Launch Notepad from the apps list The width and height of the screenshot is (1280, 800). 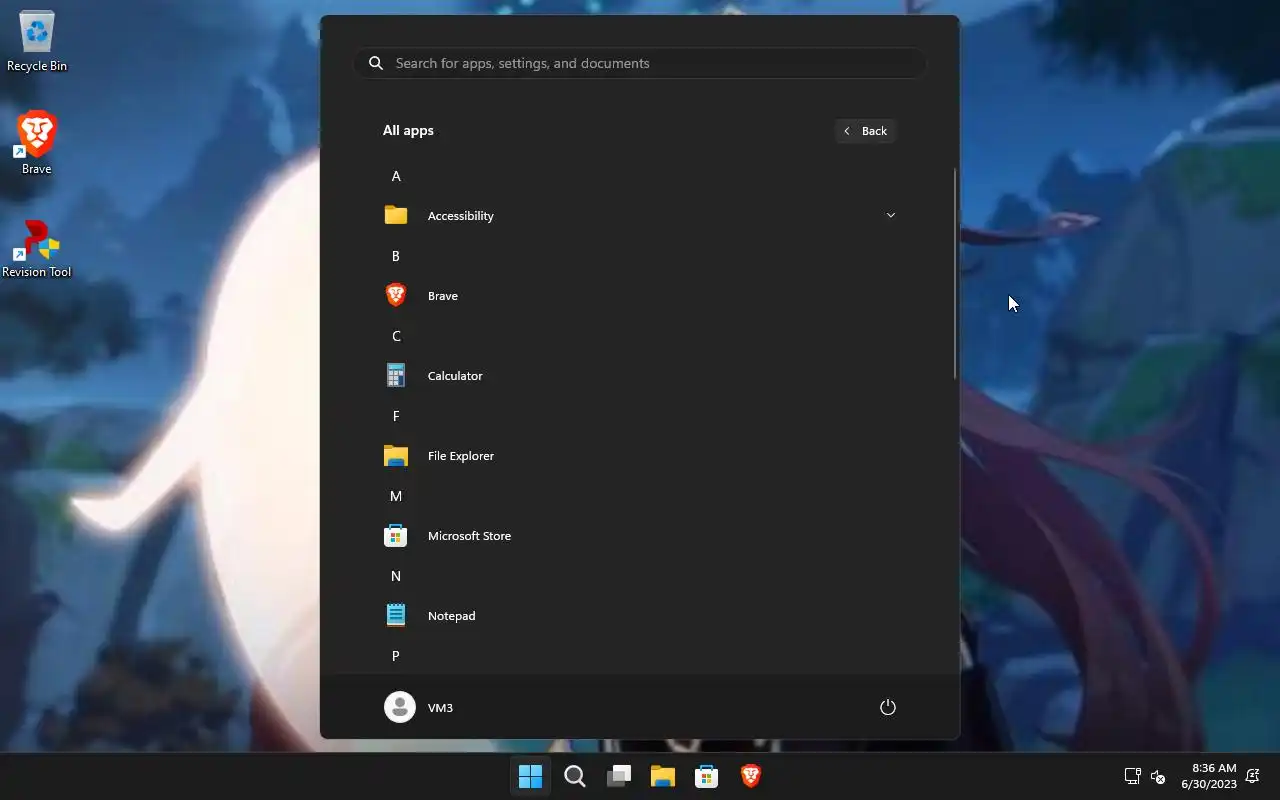pos(640,616)
